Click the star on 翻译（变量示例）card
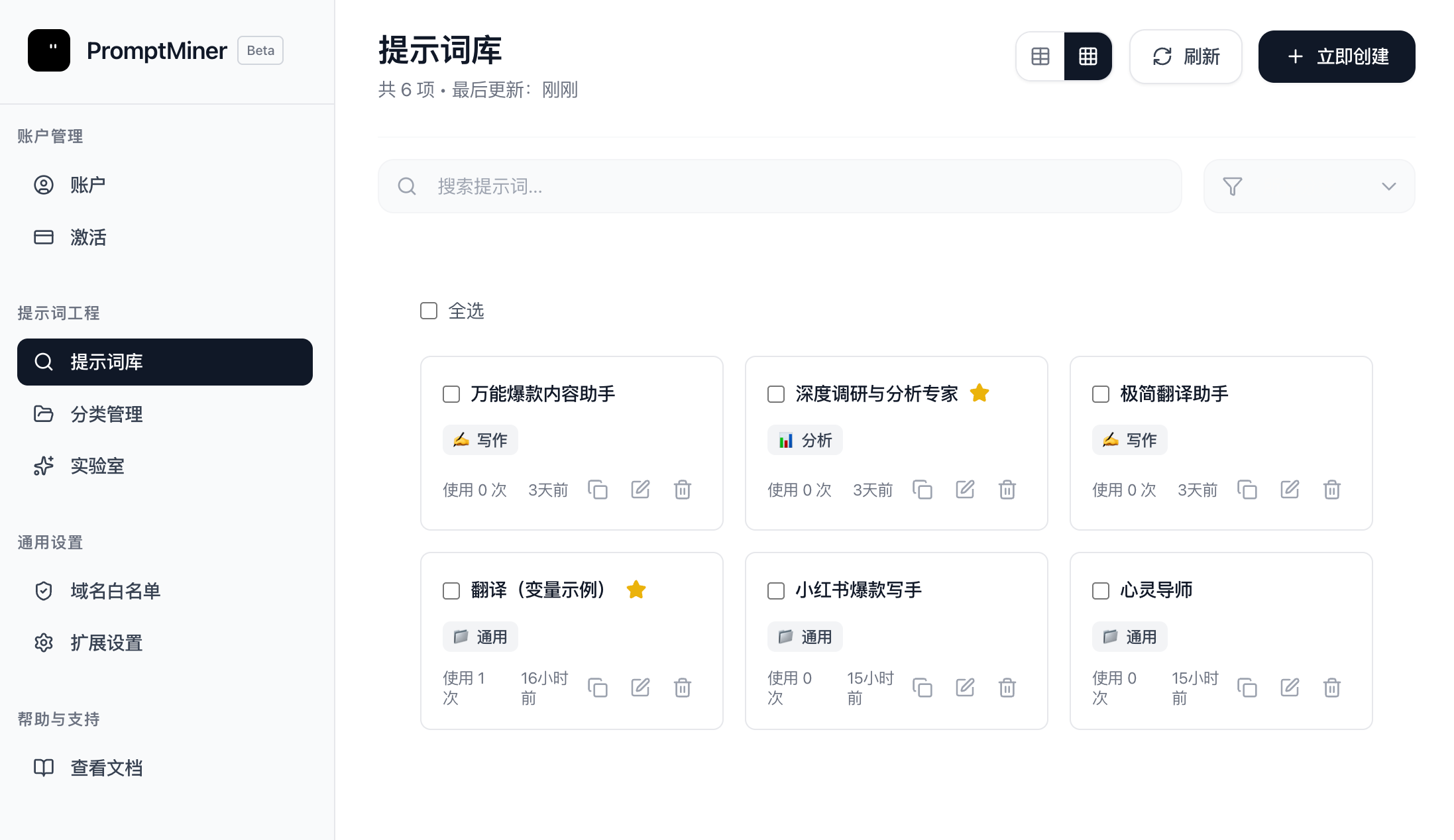The width and height of the screenshot is (1454, 840). click(x=636, y=589)
